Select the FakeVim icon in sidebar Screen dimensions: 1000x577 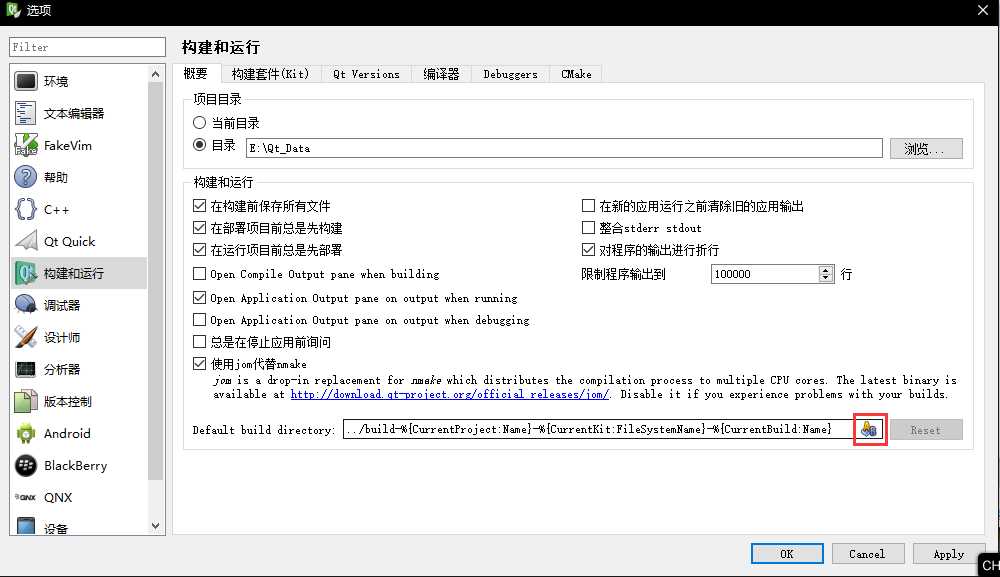point(26,145)
